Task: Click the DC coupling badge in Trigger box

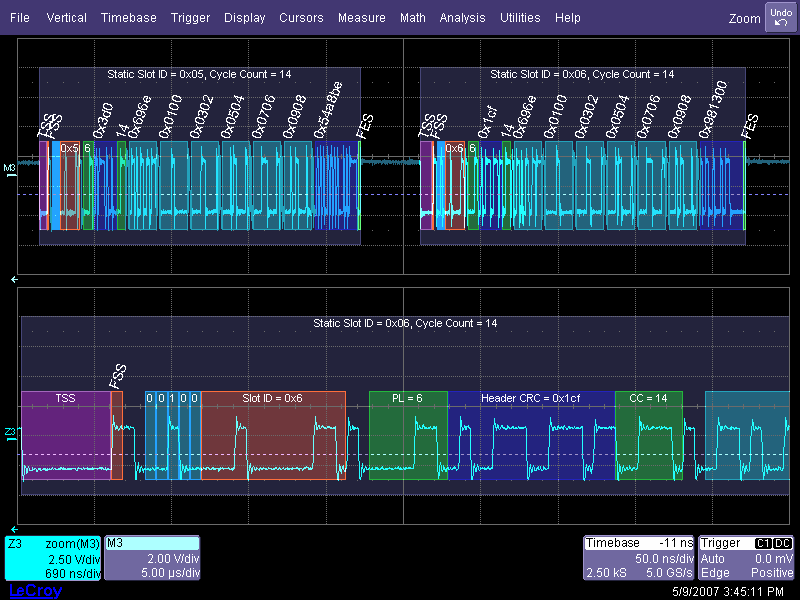Action: pos(783,543)
